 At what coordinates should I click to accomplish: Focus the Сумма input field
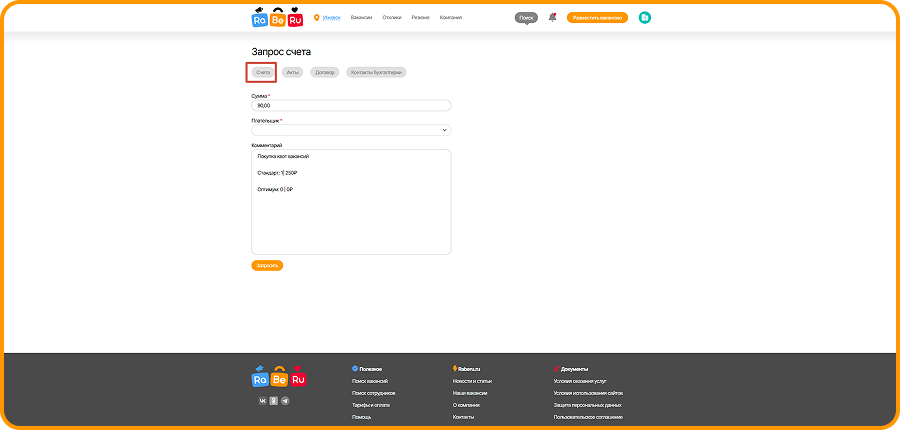coord(351,105)
